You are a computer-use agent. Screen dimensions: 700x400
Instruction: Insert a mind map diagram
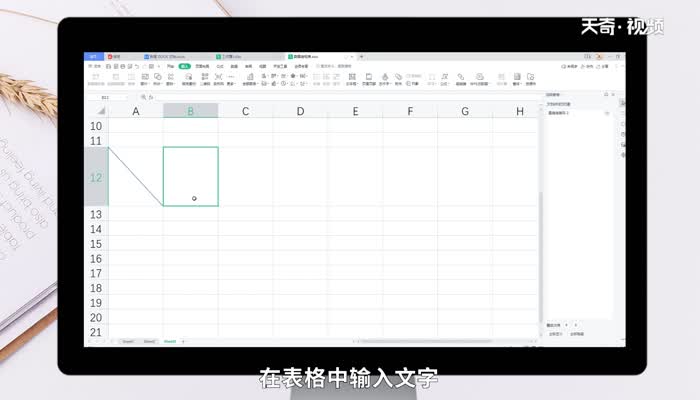(x=218, y=79)
